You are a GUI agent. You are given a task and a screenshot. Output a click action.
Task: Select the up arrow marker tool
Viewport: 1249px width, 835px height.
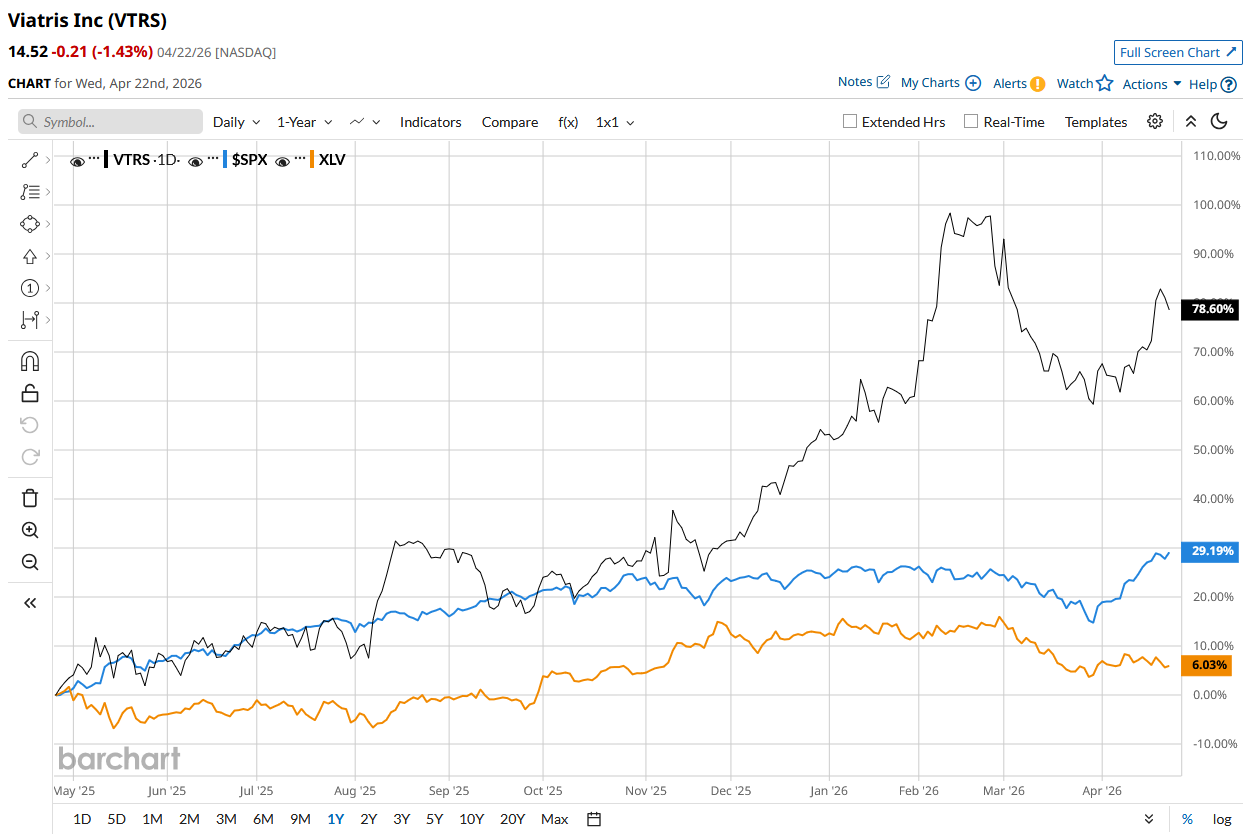pos(30,256)
